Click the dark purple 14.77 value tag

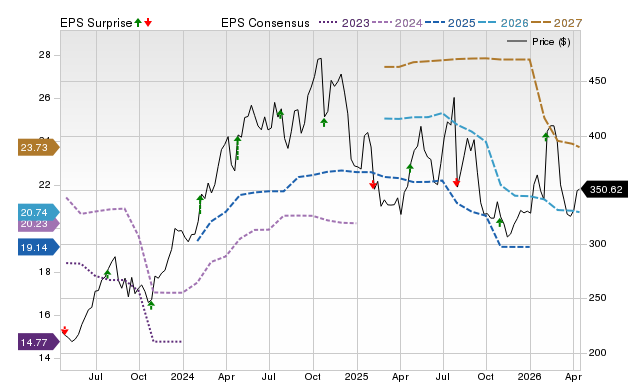(x=38, y=342)
